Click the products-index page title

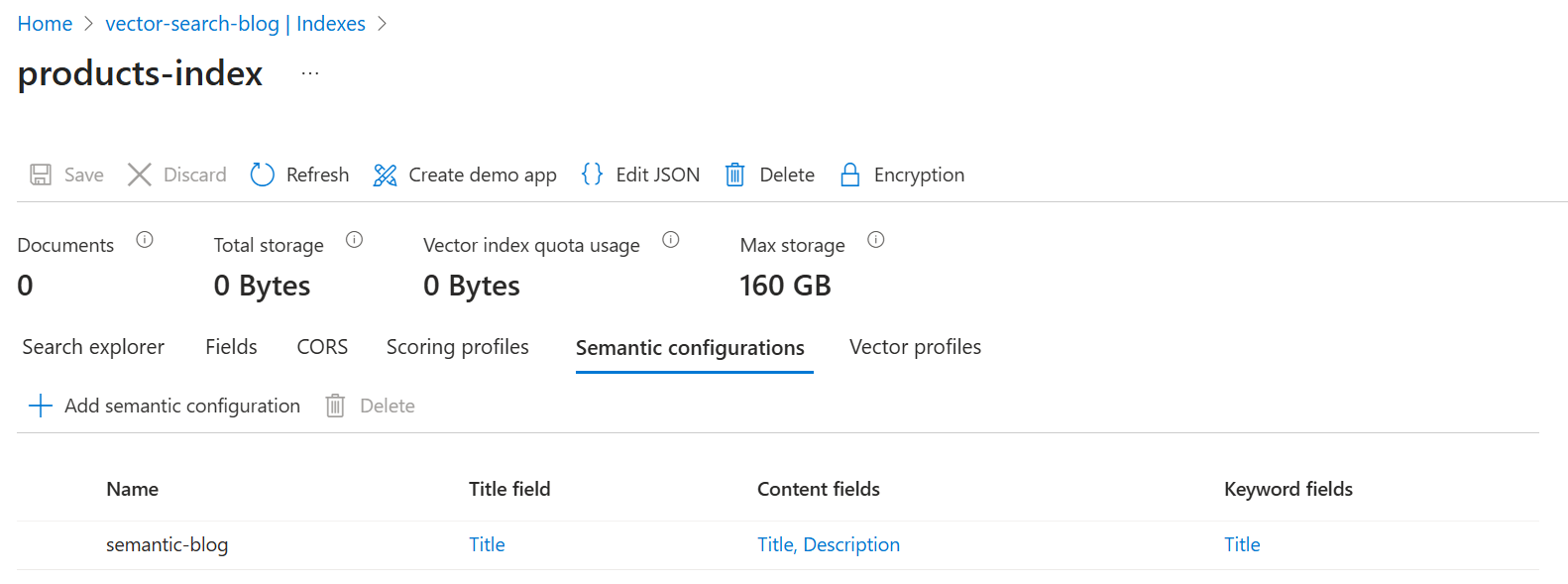140,73
